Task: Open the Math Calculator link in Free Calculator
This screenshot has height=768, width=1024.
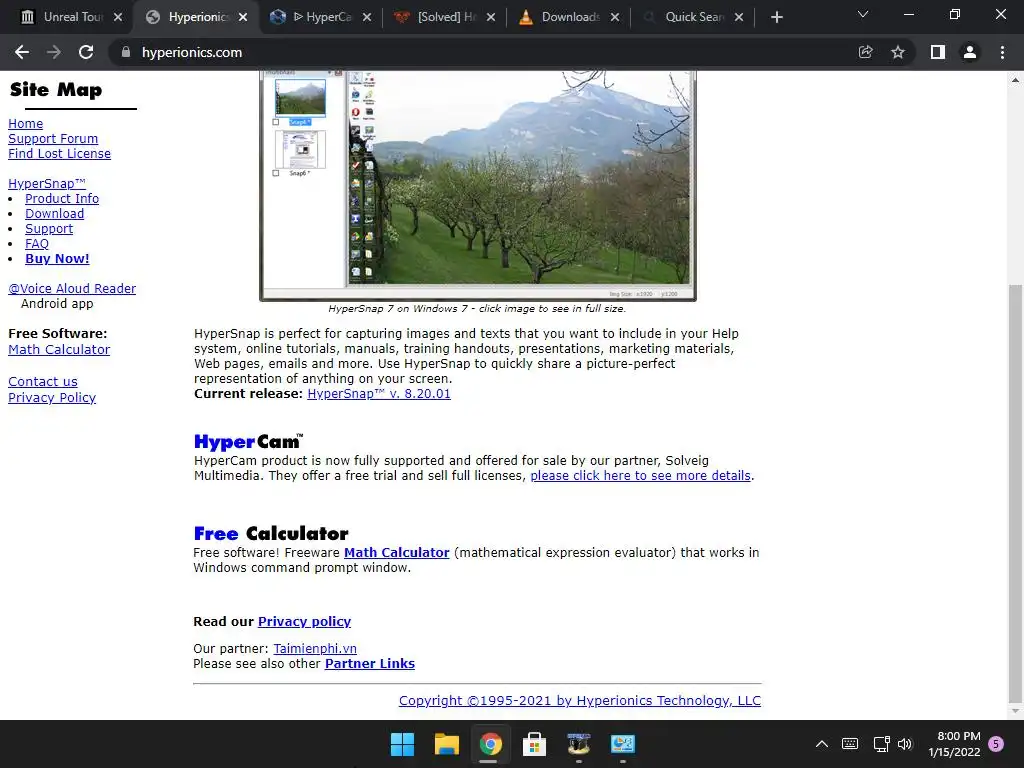Action: pyautogui.click(x=396, y=552)
